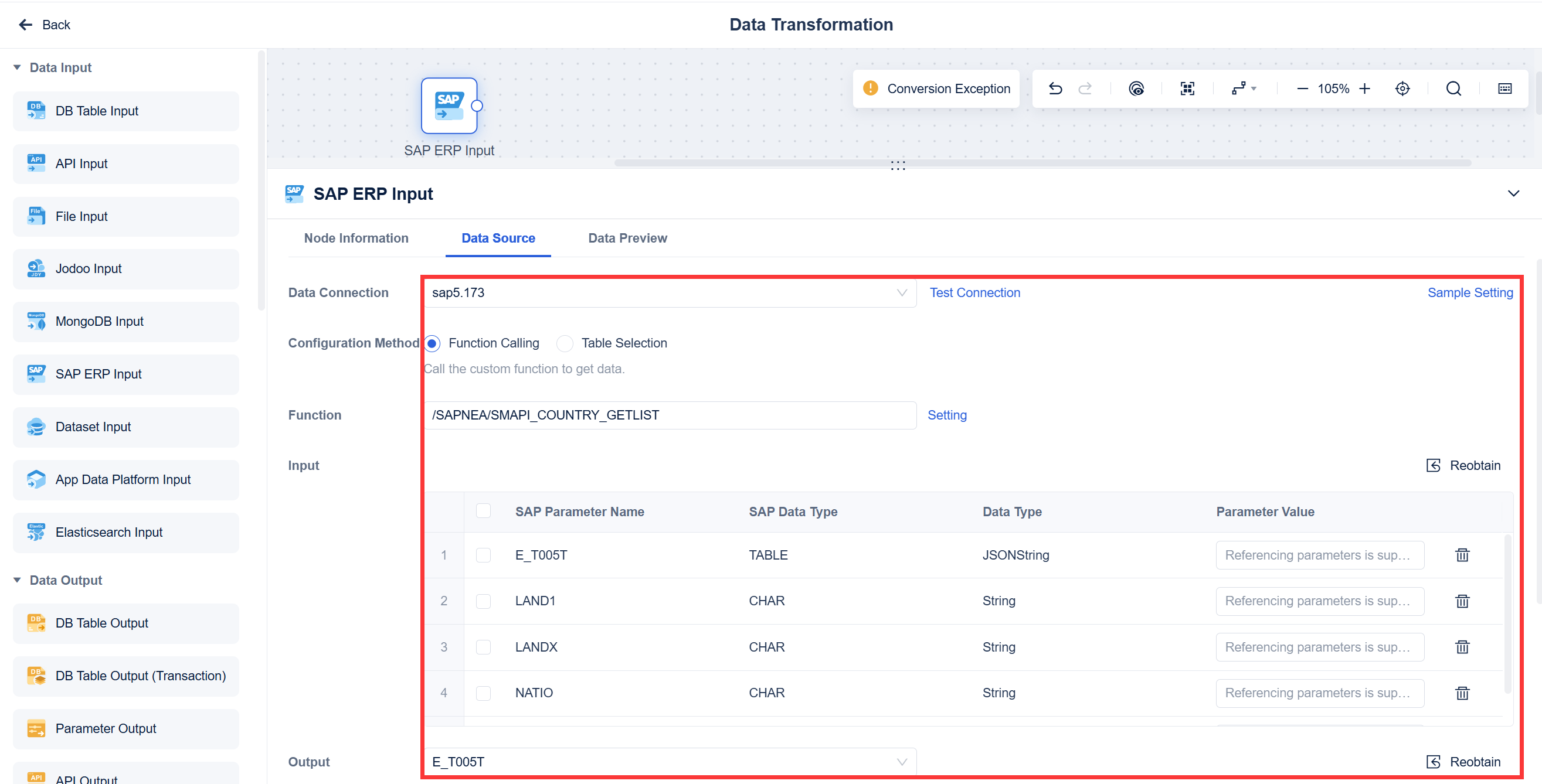
Task: Select the Table Selection radio button
Action: [x=565, y=343]
